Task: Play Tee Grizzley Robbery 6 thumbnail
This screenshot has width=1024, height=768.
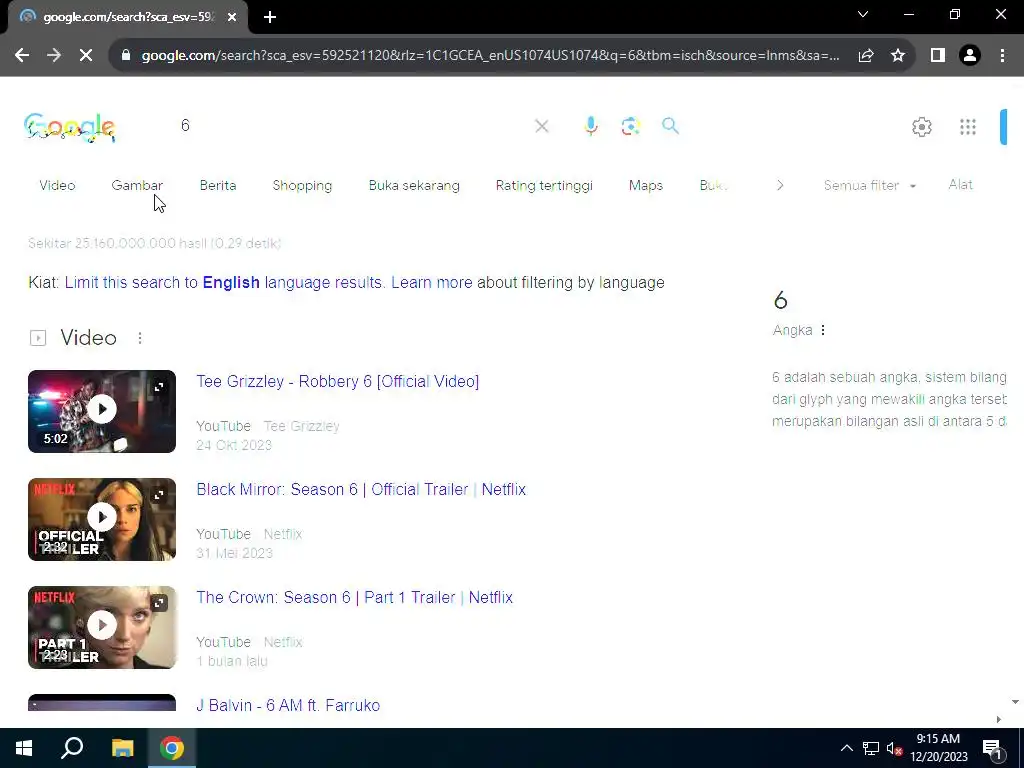Action: (x=102, y=411)
